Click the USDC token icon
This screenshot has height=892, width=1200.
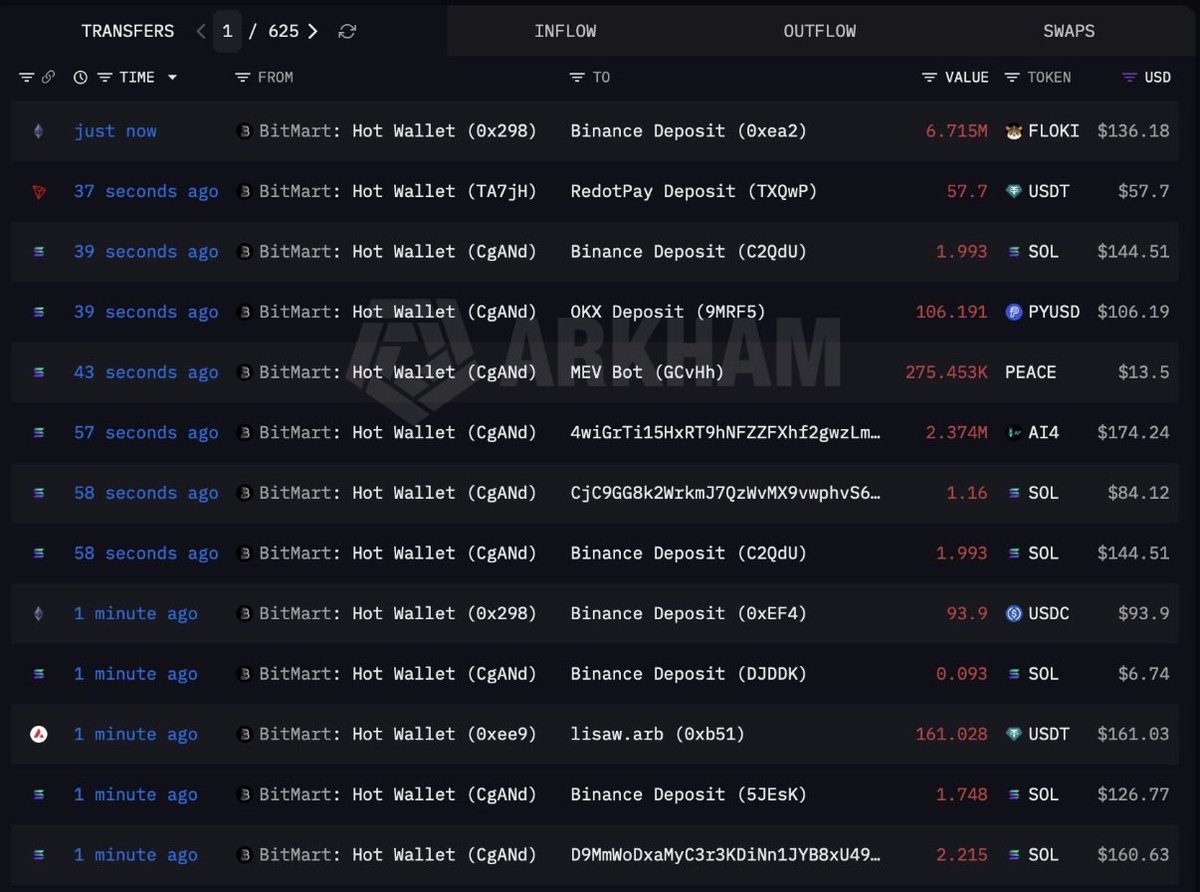click(x=1014, y=613)
